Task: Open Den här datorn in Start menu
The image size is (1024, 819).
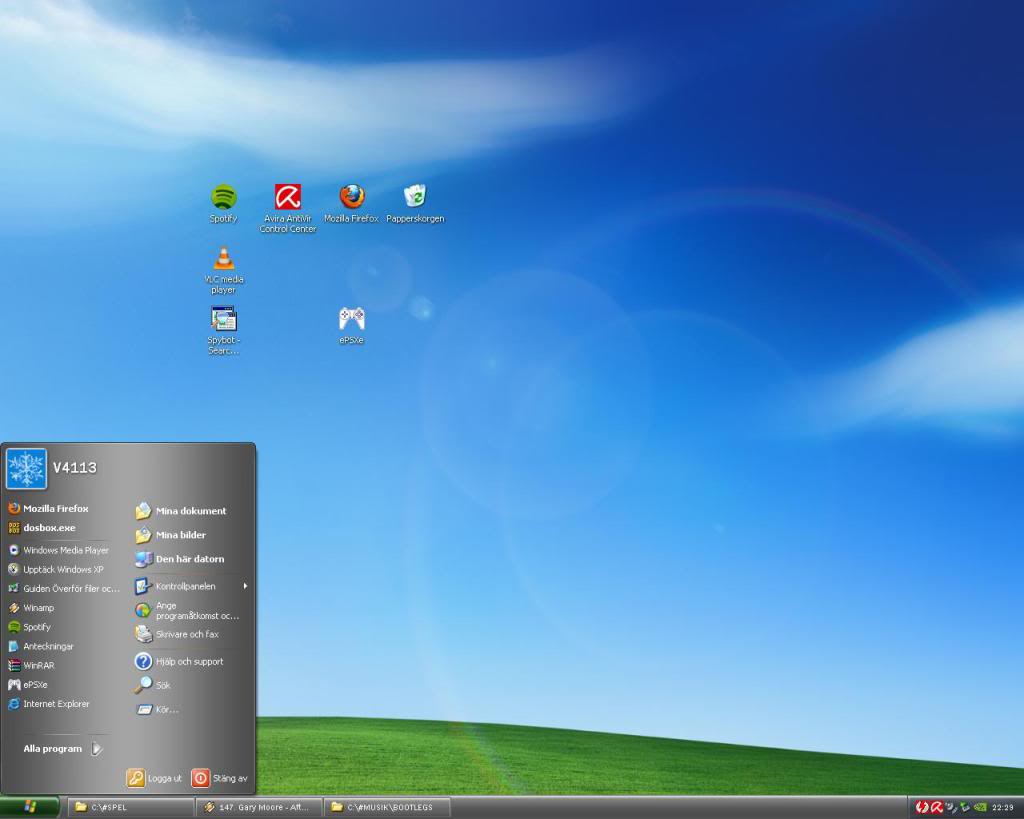Action: point(189,559)
